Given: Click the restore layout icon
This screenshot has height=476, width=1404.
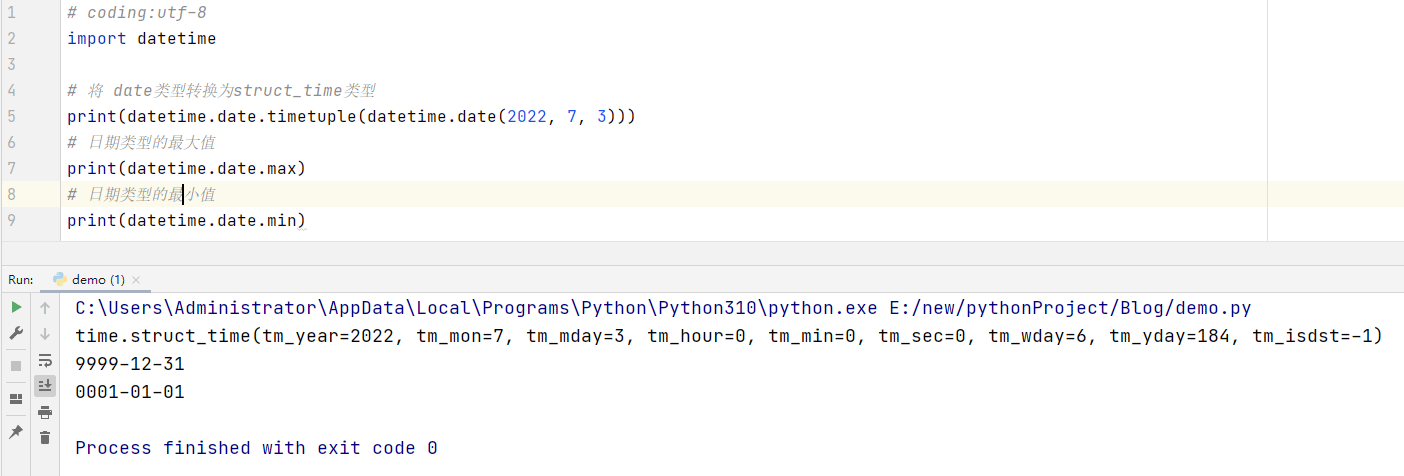Looking at the screenshot, I should [x=16, y=399].
